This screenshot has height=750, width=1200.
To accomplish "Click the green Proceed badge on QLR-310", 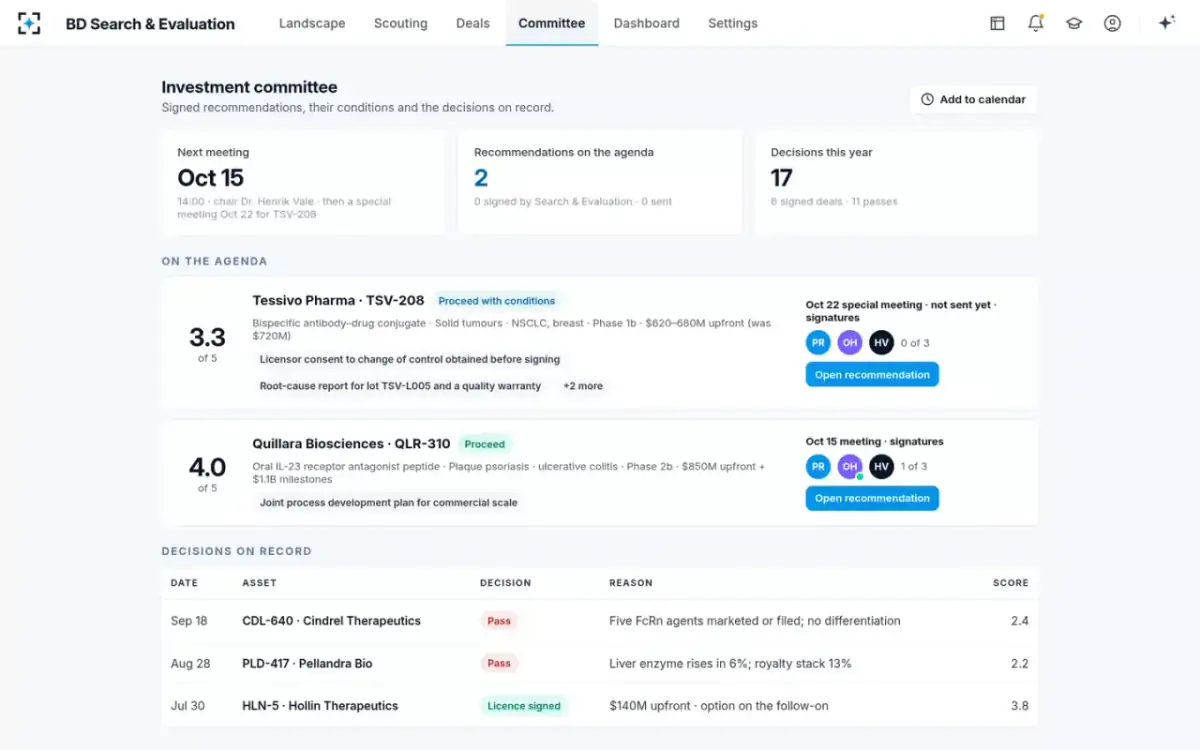I will click(485, 444).
